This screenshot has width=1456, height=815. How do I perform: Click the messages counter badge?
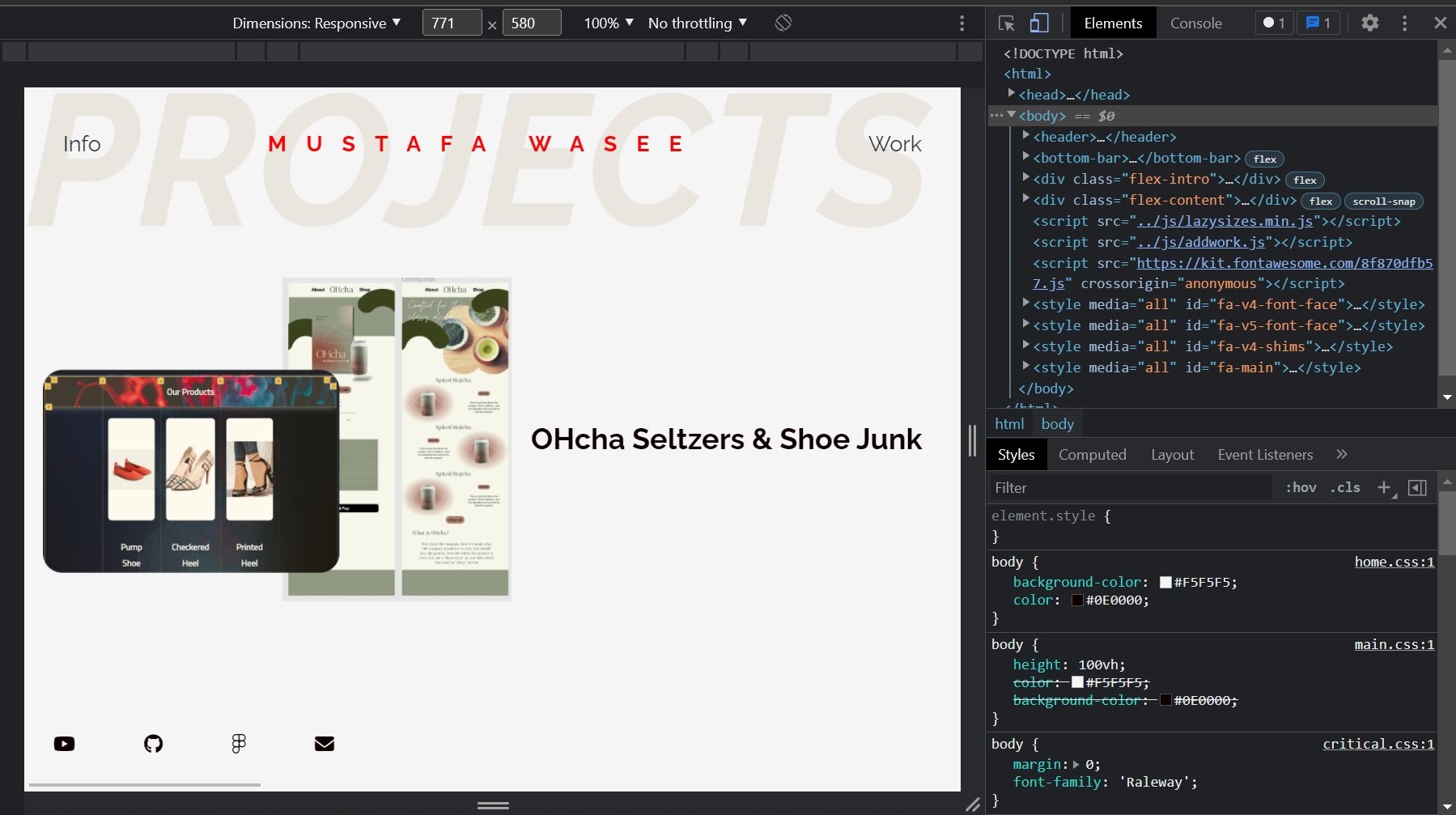pyautogui.click(x=1318, y=23)
